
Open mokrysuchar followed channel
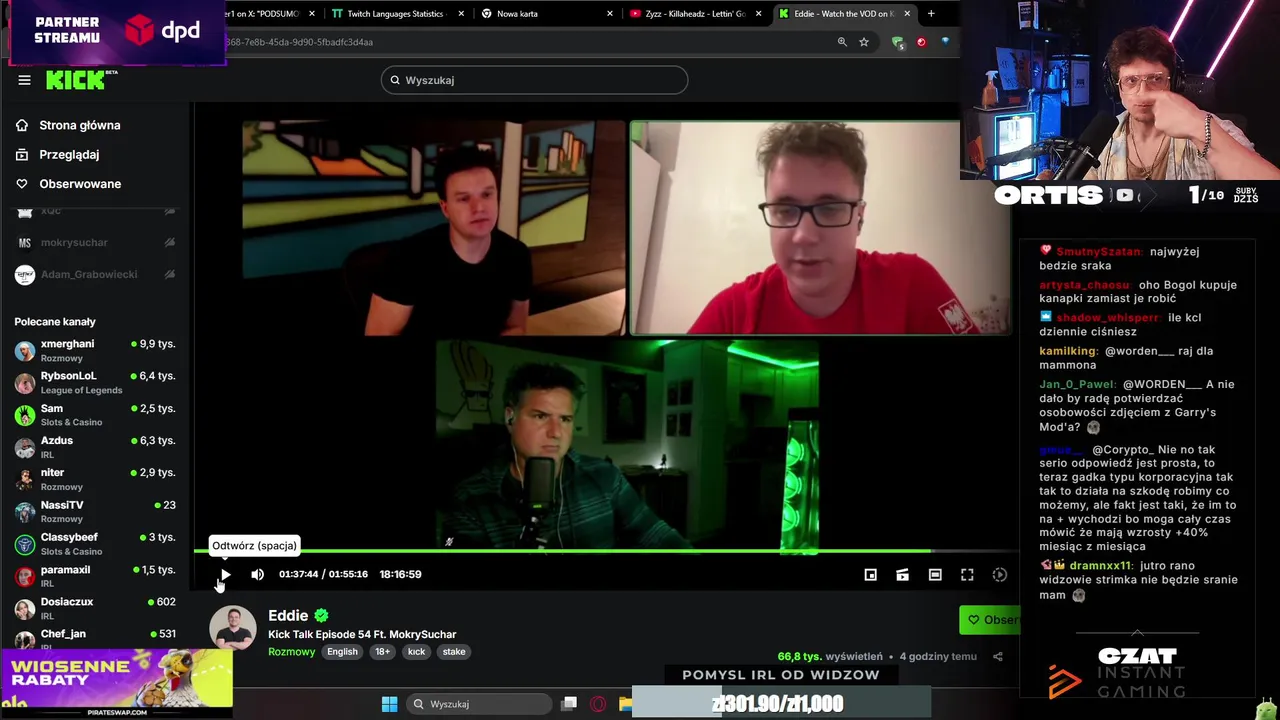[95, 243]
